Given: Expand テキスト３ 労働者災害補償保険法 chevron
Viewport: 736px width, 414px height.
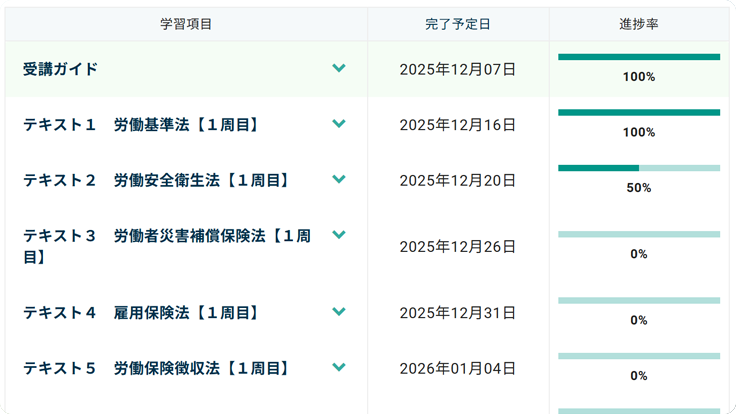Looking at the screenshot, I should (x=339, y=235).
